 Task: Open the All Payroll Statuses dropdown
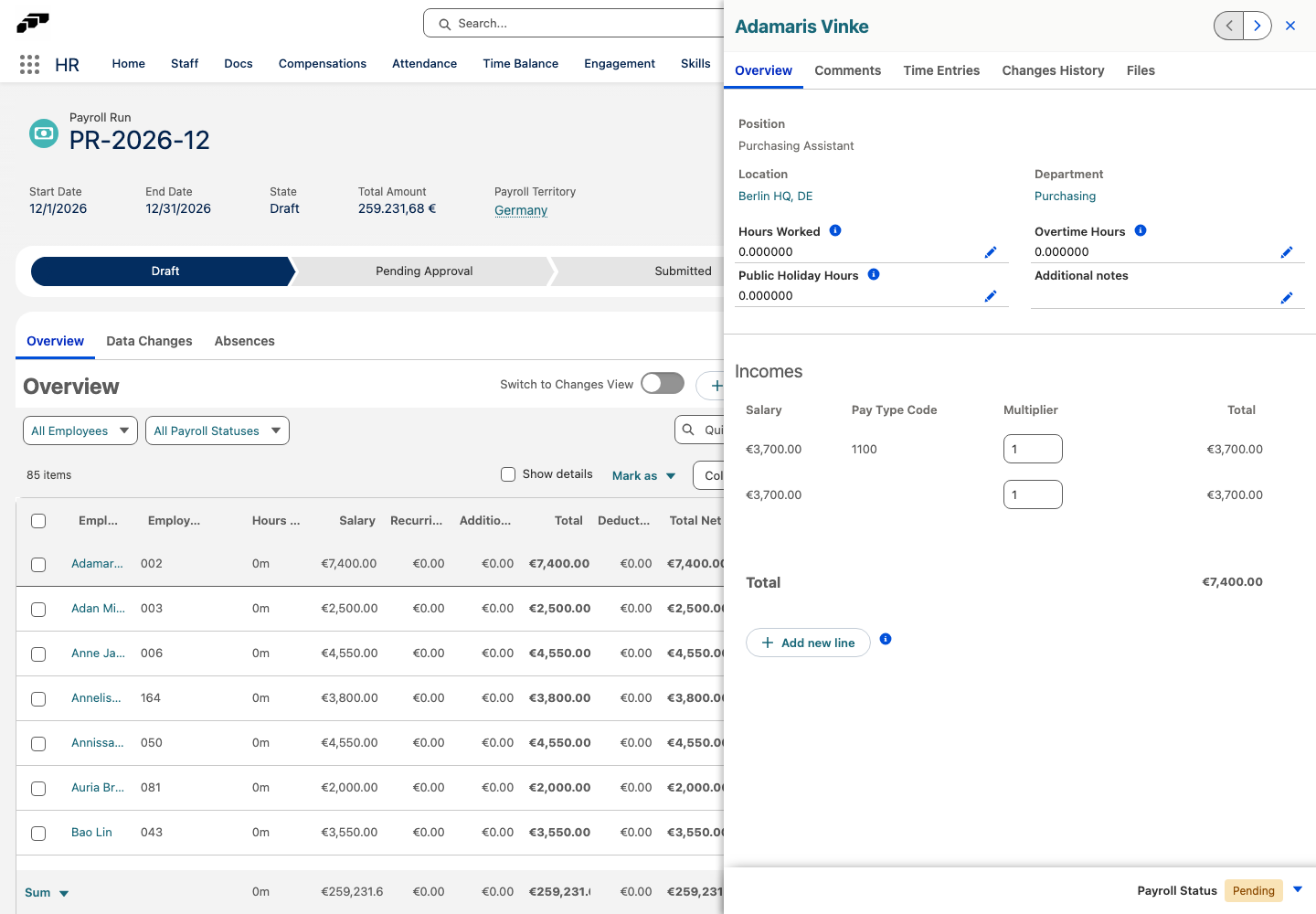pyautogui.click(x=218, y=430)
